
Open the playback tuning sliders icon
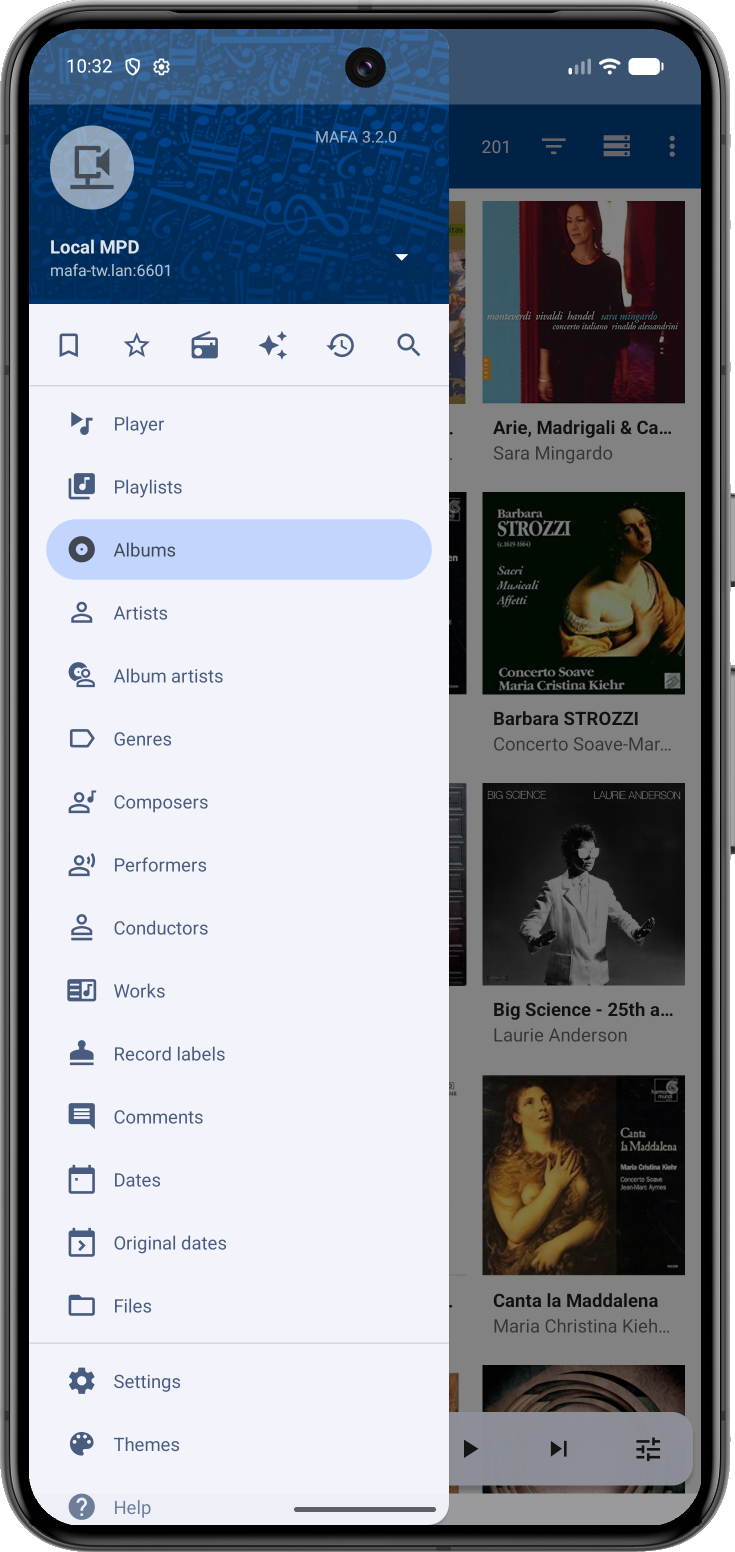pyautogui.click(x=648, y=1448)
